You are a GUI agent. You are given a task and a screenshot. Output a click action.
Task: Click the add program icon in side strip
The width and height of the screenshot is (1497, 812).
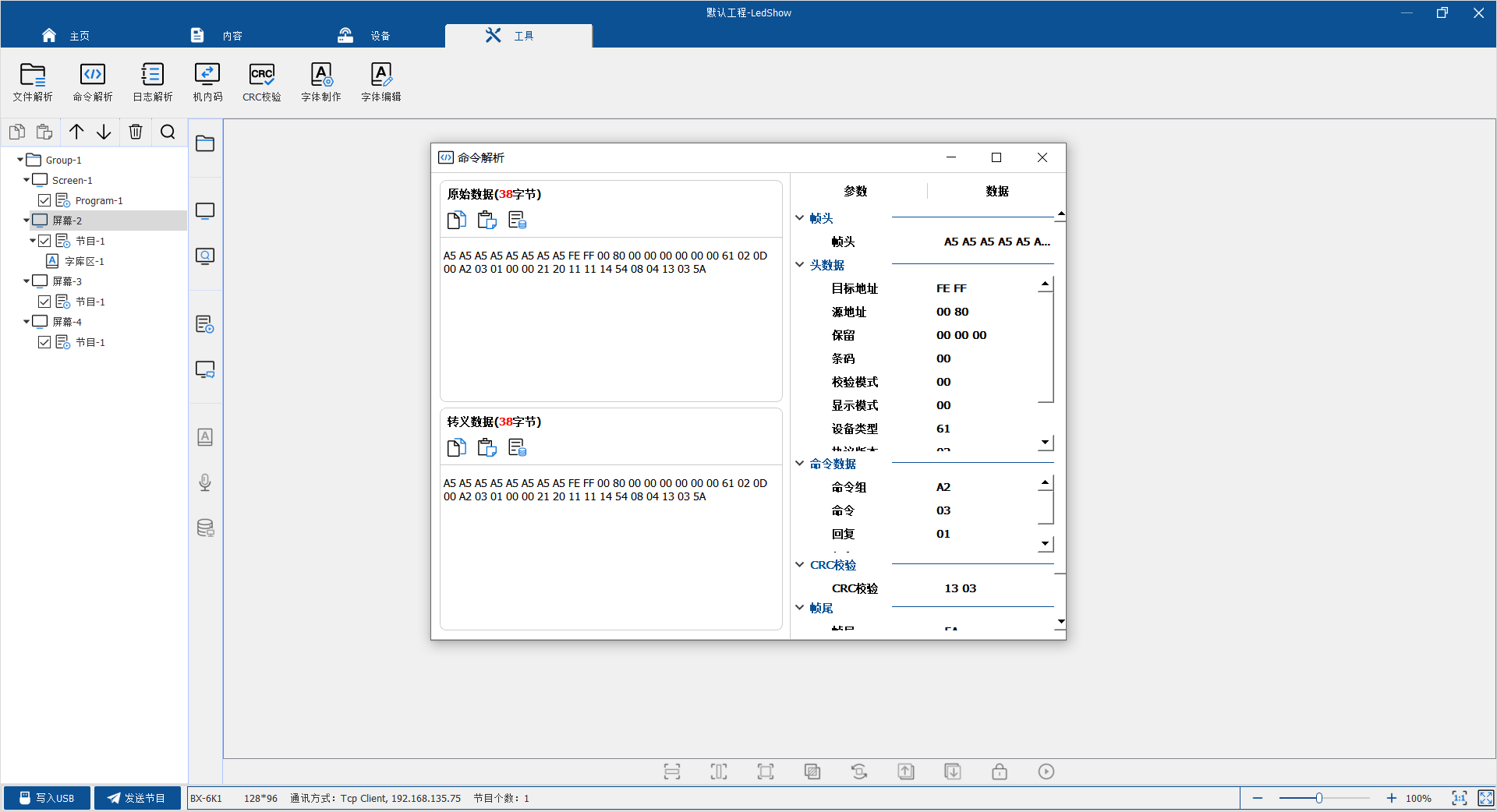click(205, 324)
